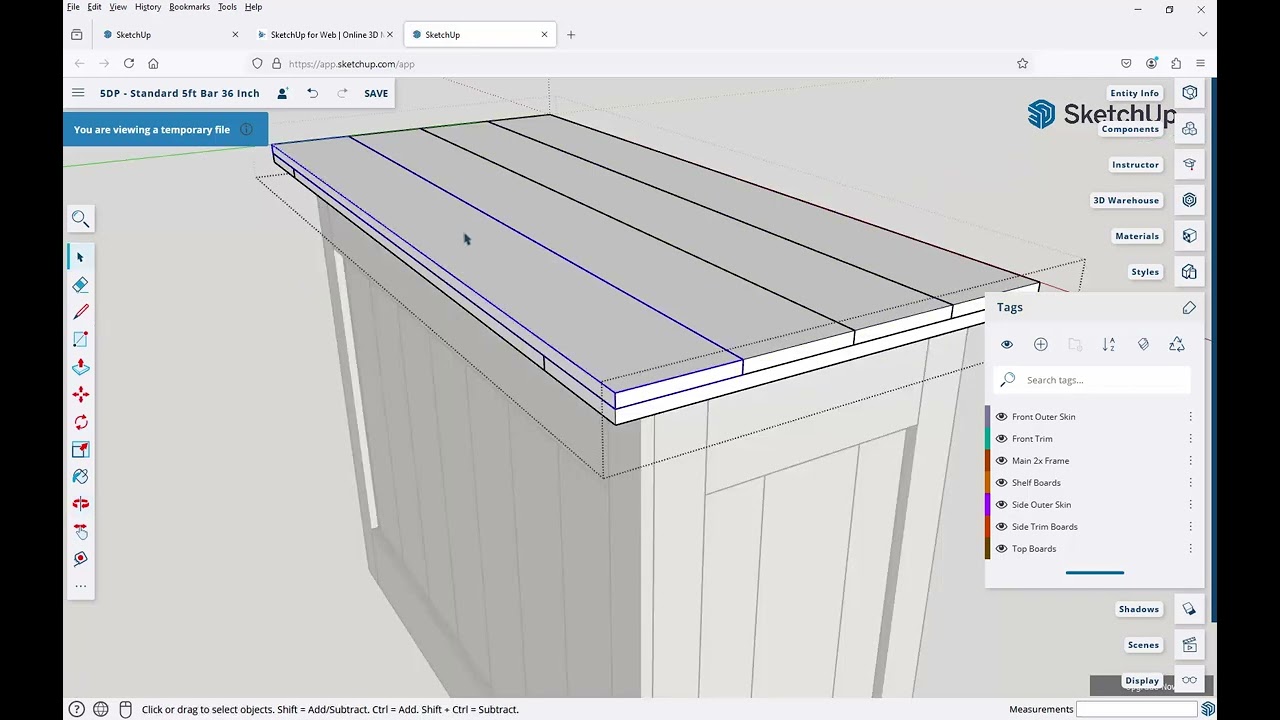This screenshot has height=720, width=1280.
Task: Switch to first SketchUp browser tab
Action: 170,35
